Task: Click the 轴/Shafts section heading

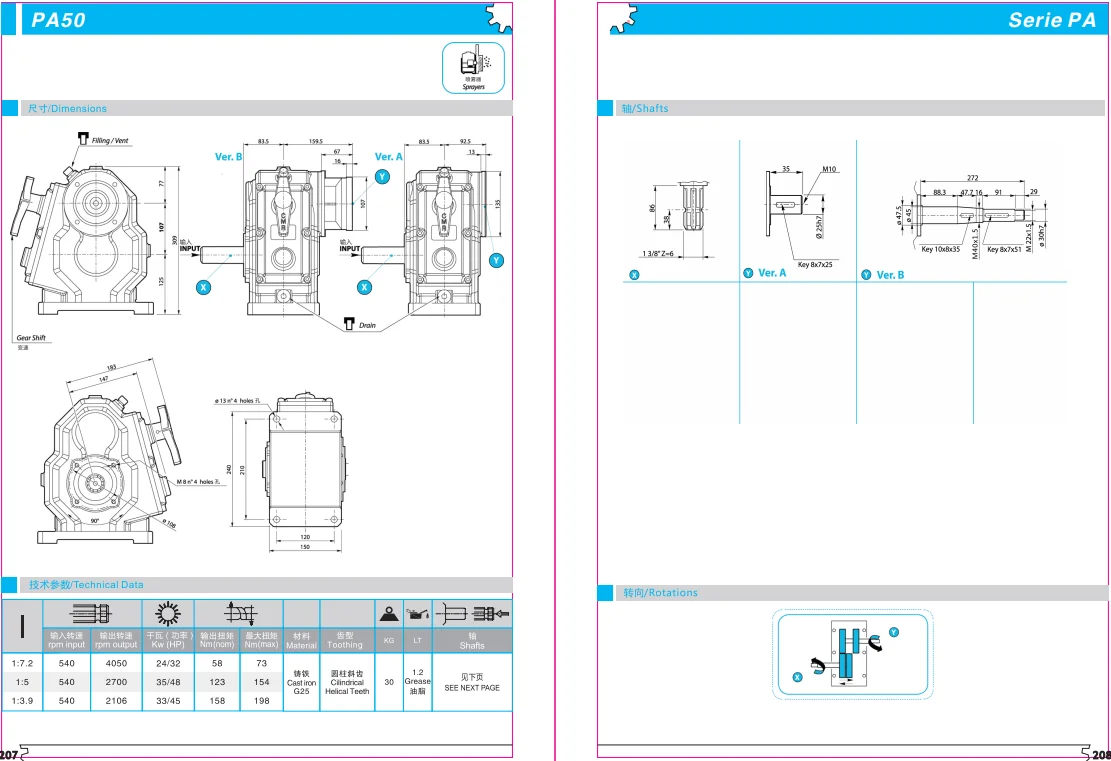Action: 644,108
